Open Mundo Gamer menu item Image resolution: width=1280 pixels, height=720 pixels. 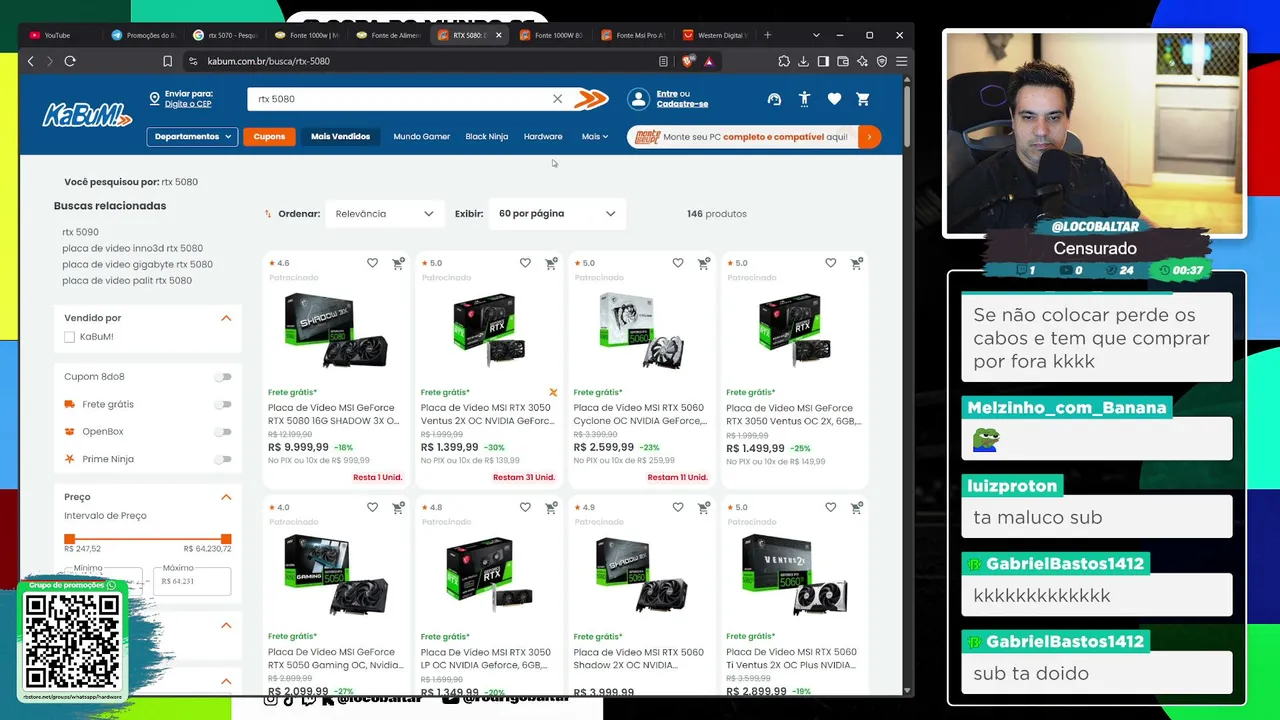pyautogui.click(x=422, y=136)
